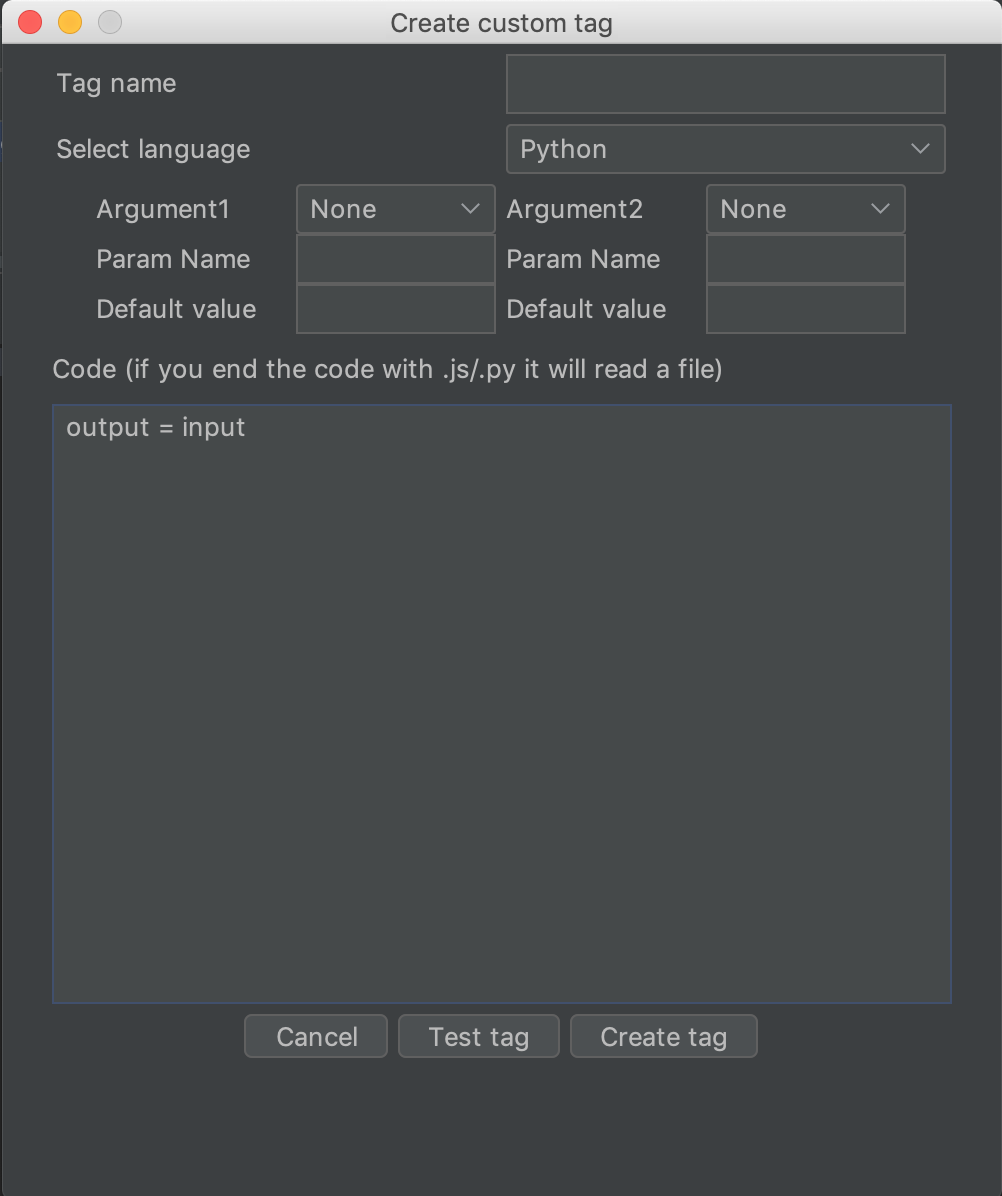Focus the Argument1 Param Name field

(395, 259)
